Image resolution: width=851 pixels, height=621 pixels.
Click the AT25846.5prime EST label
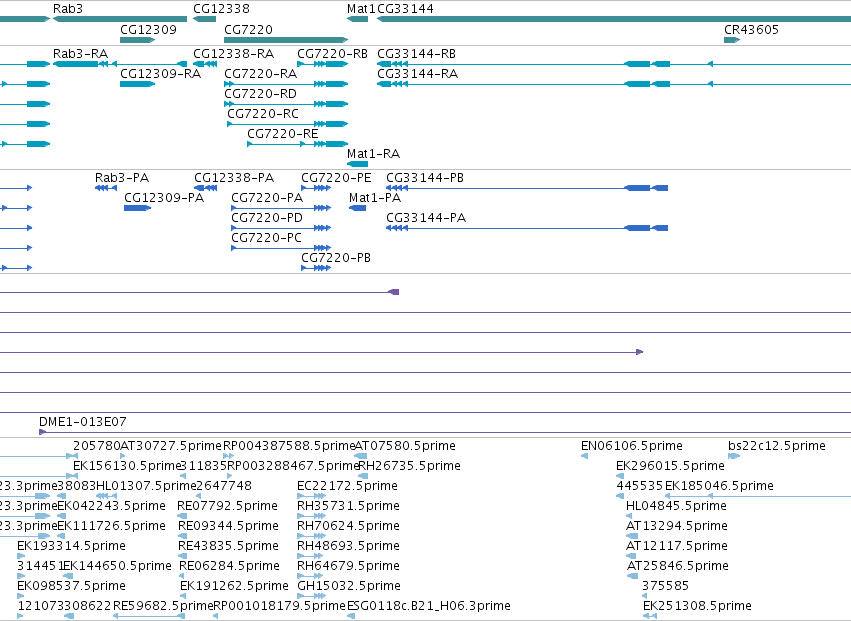coord(678,566)
